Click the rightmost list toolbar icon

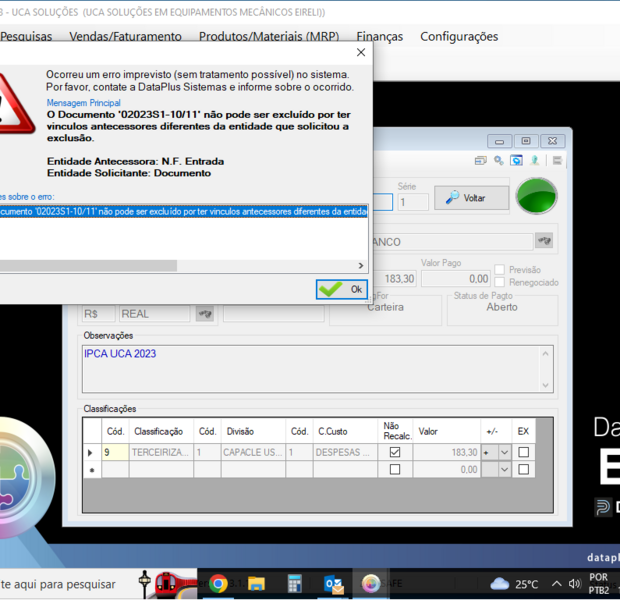(x=558, y=161)
